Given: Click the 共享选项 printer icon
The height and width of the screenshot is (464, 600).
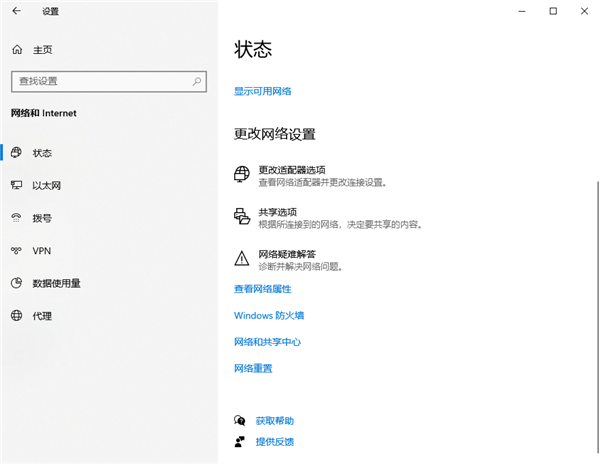Looking at the screenshot, I should 242,216.
